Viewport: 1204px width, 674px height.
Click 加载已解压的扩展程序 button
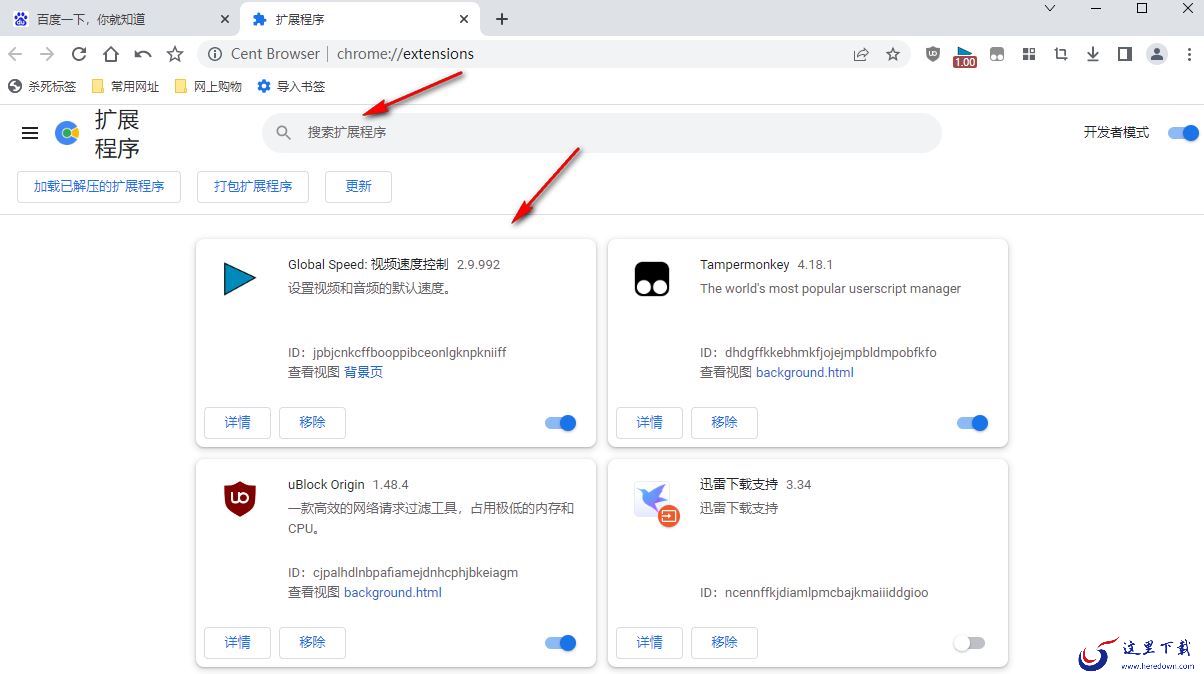[99, 186]
